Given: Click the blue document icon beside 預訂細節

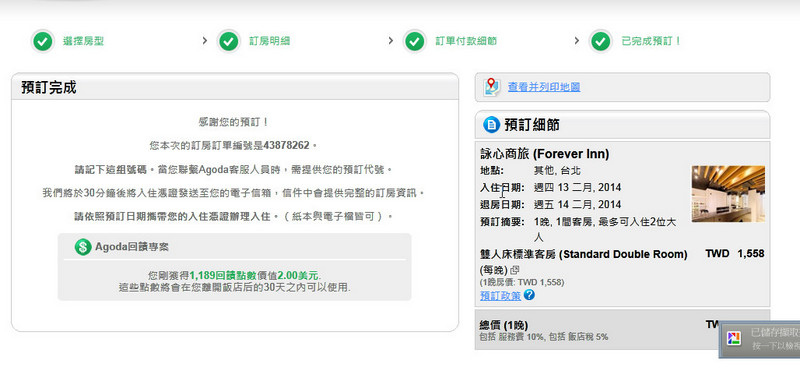Looking at the screenshot, I should pos(491,124).
